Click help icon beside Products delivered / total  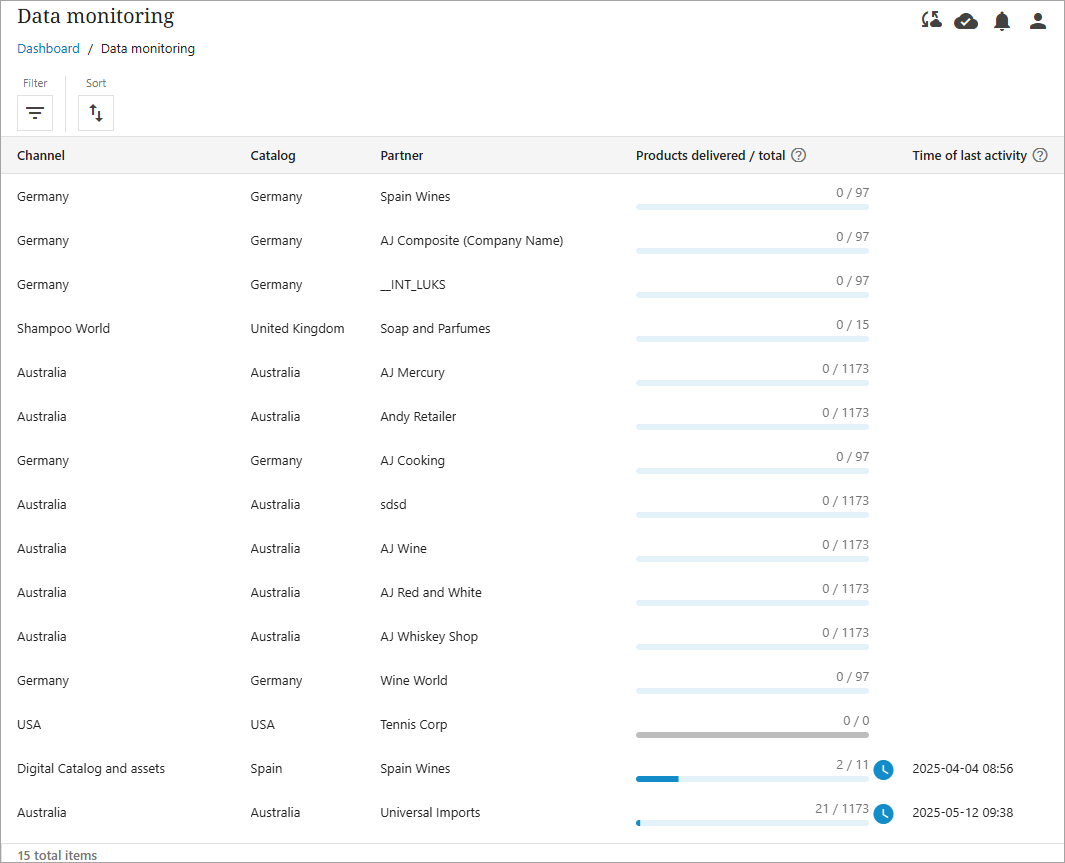[799, 155]
